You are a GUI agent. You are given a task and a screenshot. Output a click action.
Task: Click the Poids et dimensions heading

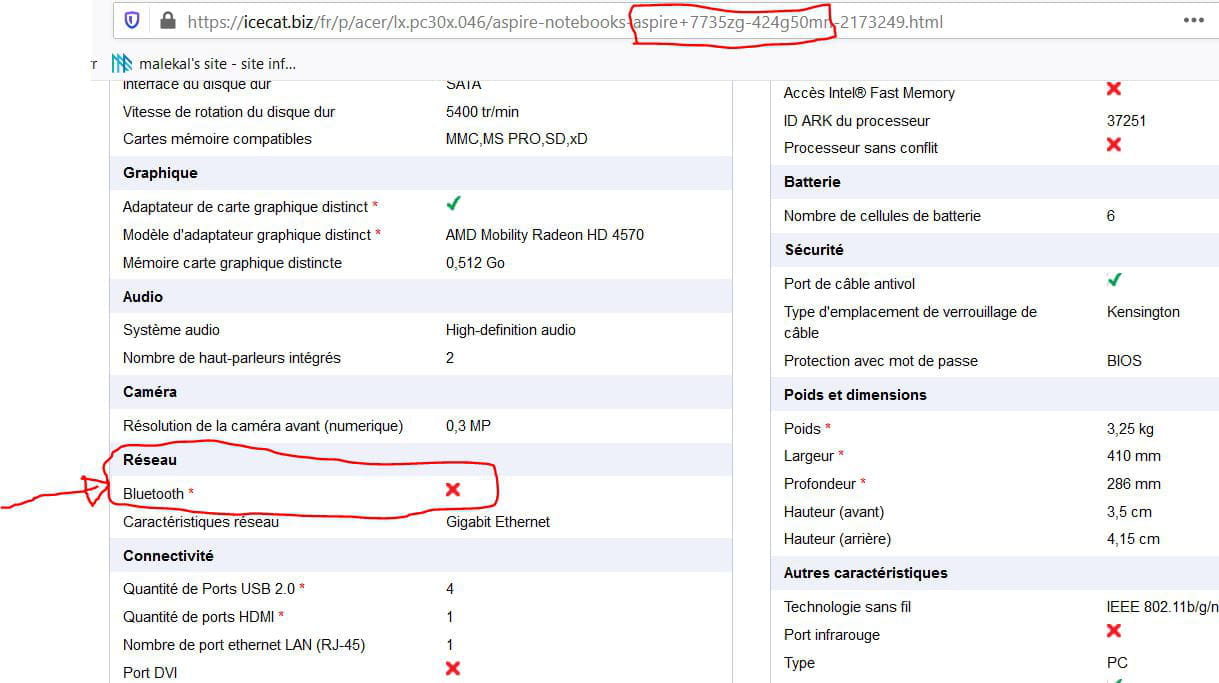(x=855, y=395)
